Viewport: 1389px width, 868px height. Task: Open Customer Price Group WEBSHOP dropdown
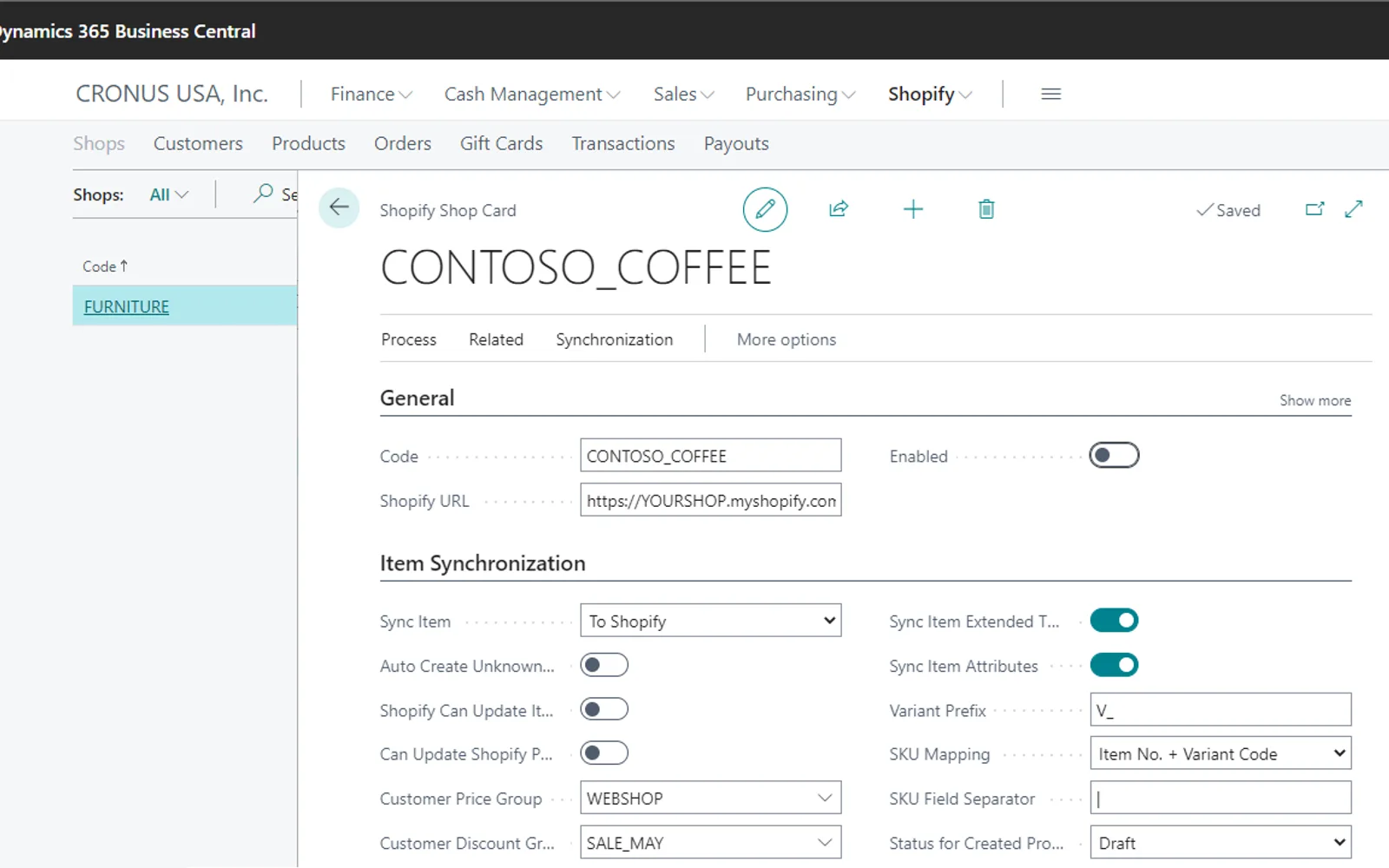pyautogui.click(x=825, y=798)
